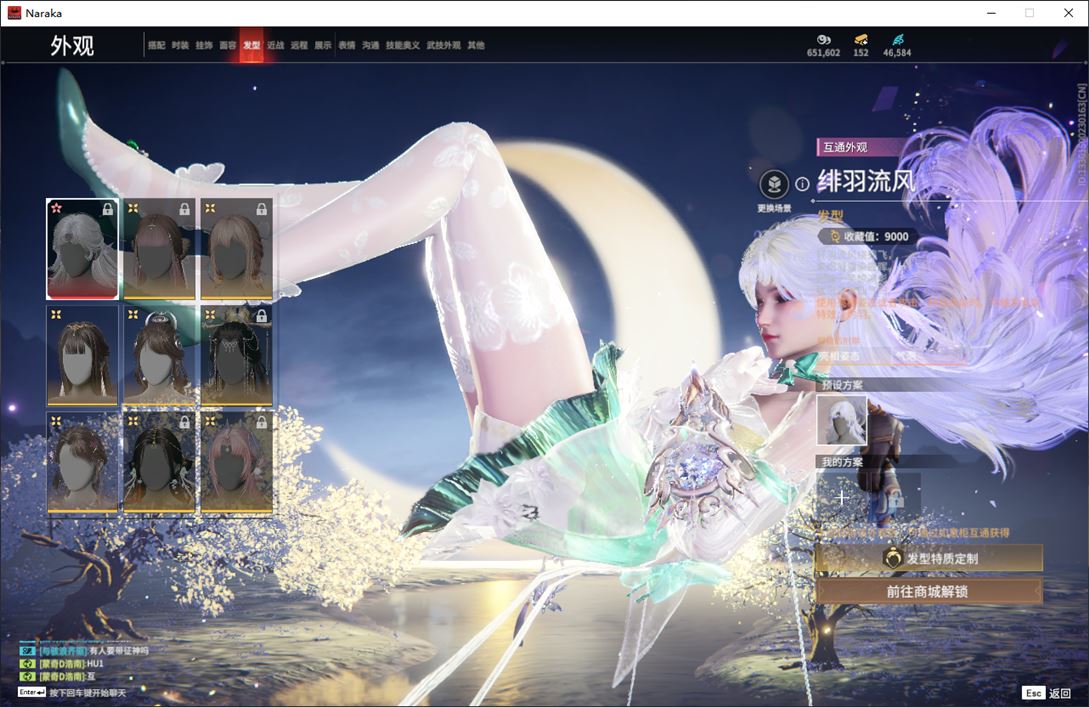Select the brown hairstyle with straight bangs
Image resolution: width=1089 pixels, height=707 pixels.
[82, 356]
